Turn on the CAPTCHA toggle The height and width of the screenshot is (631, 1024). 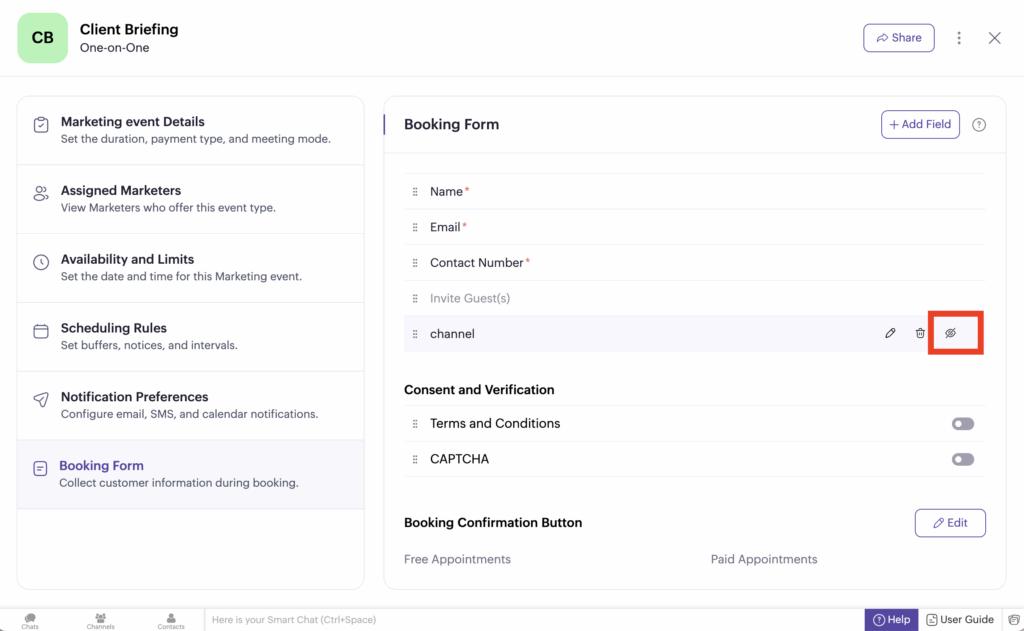point(962,459)
